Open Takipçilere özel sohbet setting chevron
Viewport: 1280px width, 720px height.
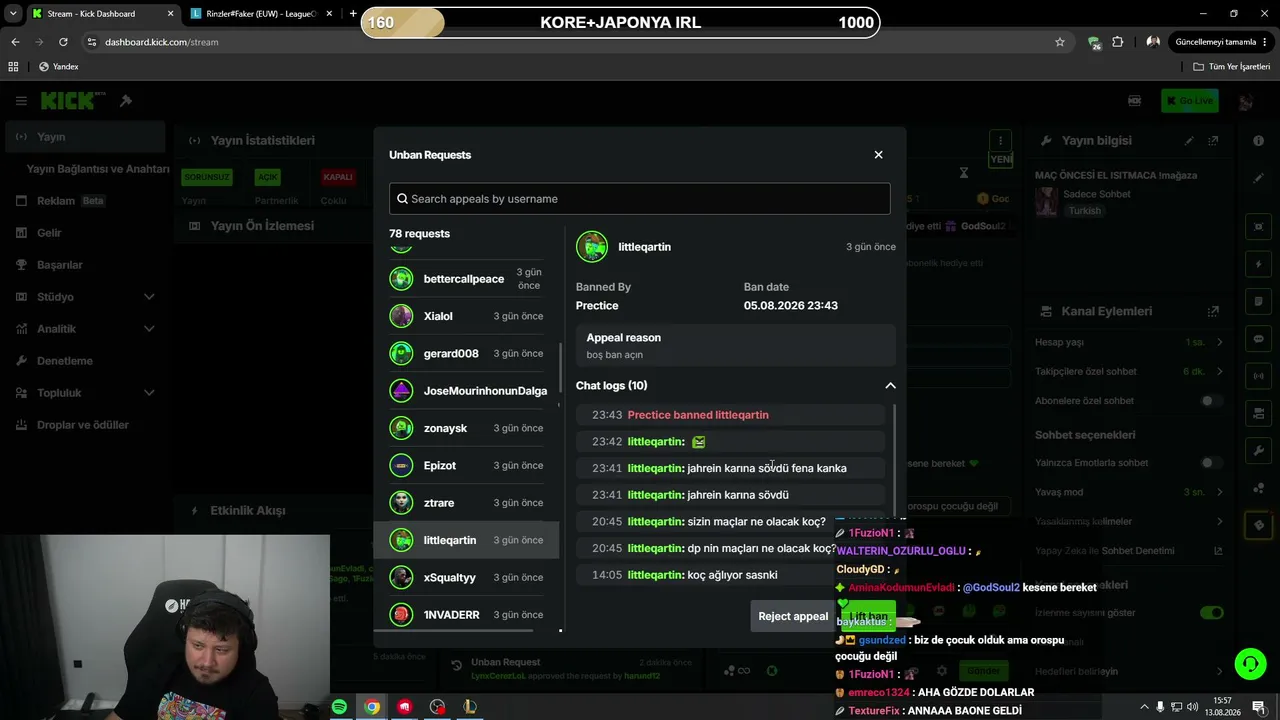point(1219,372)
